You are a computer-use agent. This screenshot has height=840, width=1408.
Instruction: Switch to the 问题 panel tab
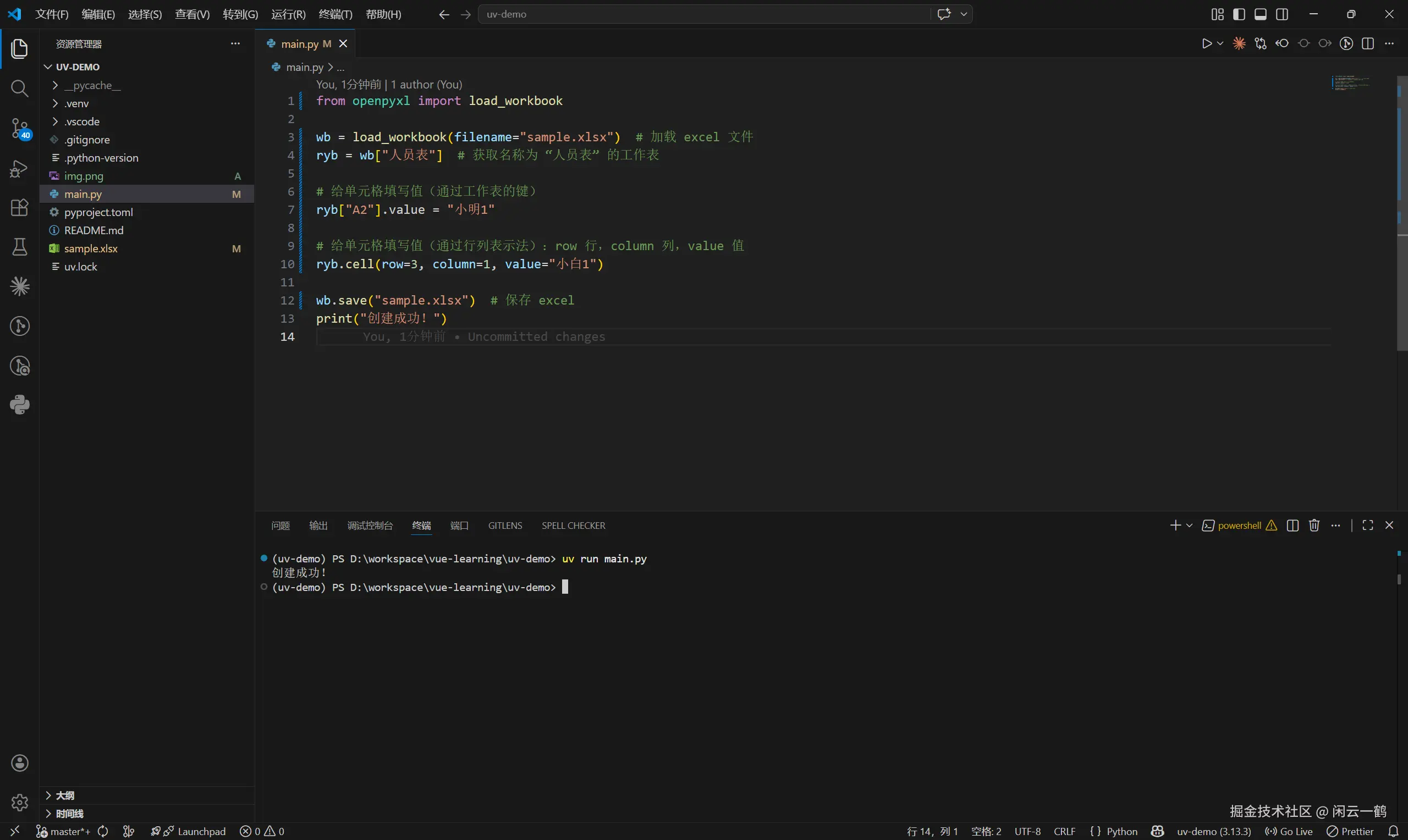click(x=280, y=526)
